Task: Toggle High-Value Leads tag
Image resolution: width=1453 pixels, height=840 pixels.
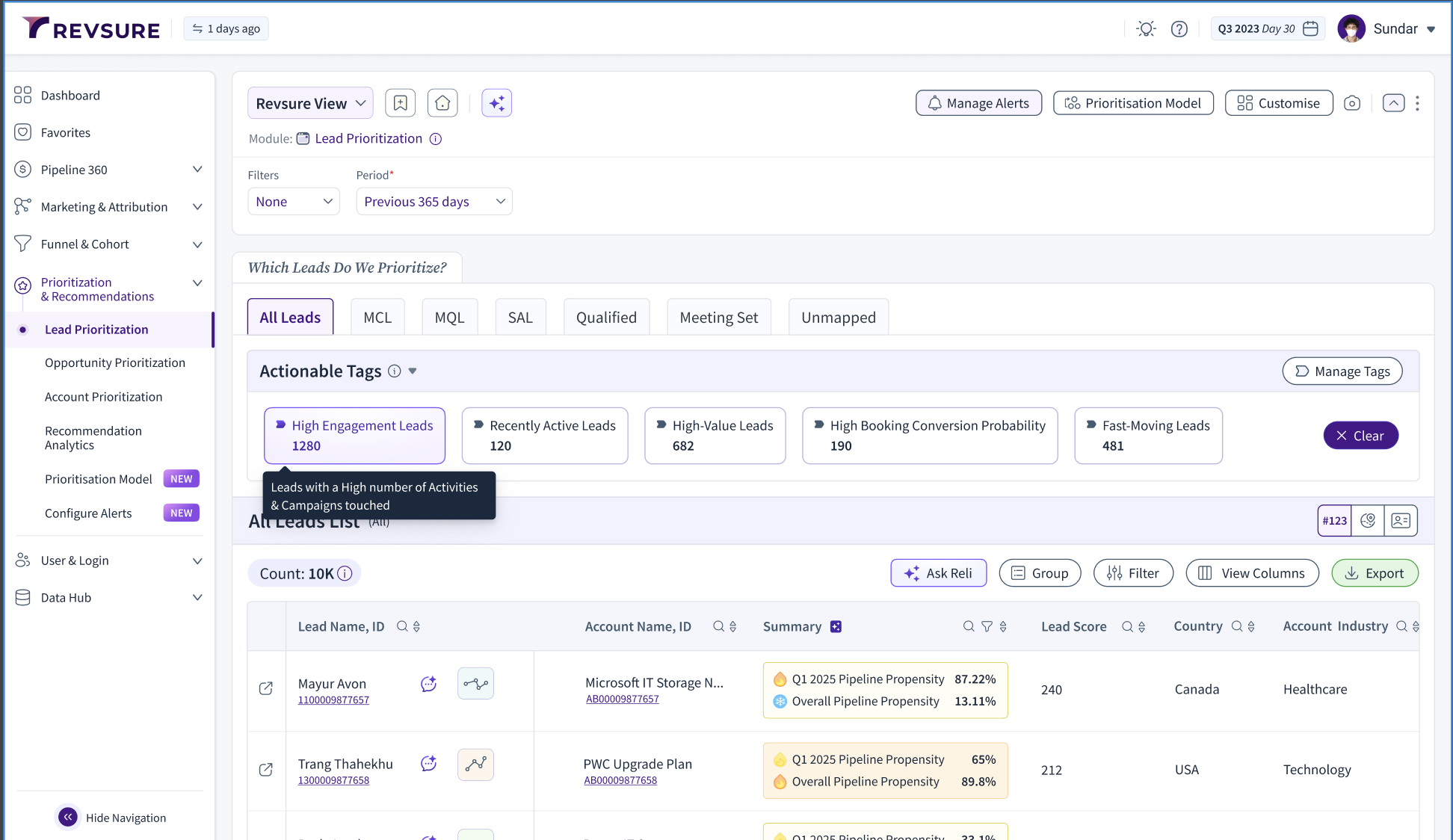Action: (x=715, y=436)
